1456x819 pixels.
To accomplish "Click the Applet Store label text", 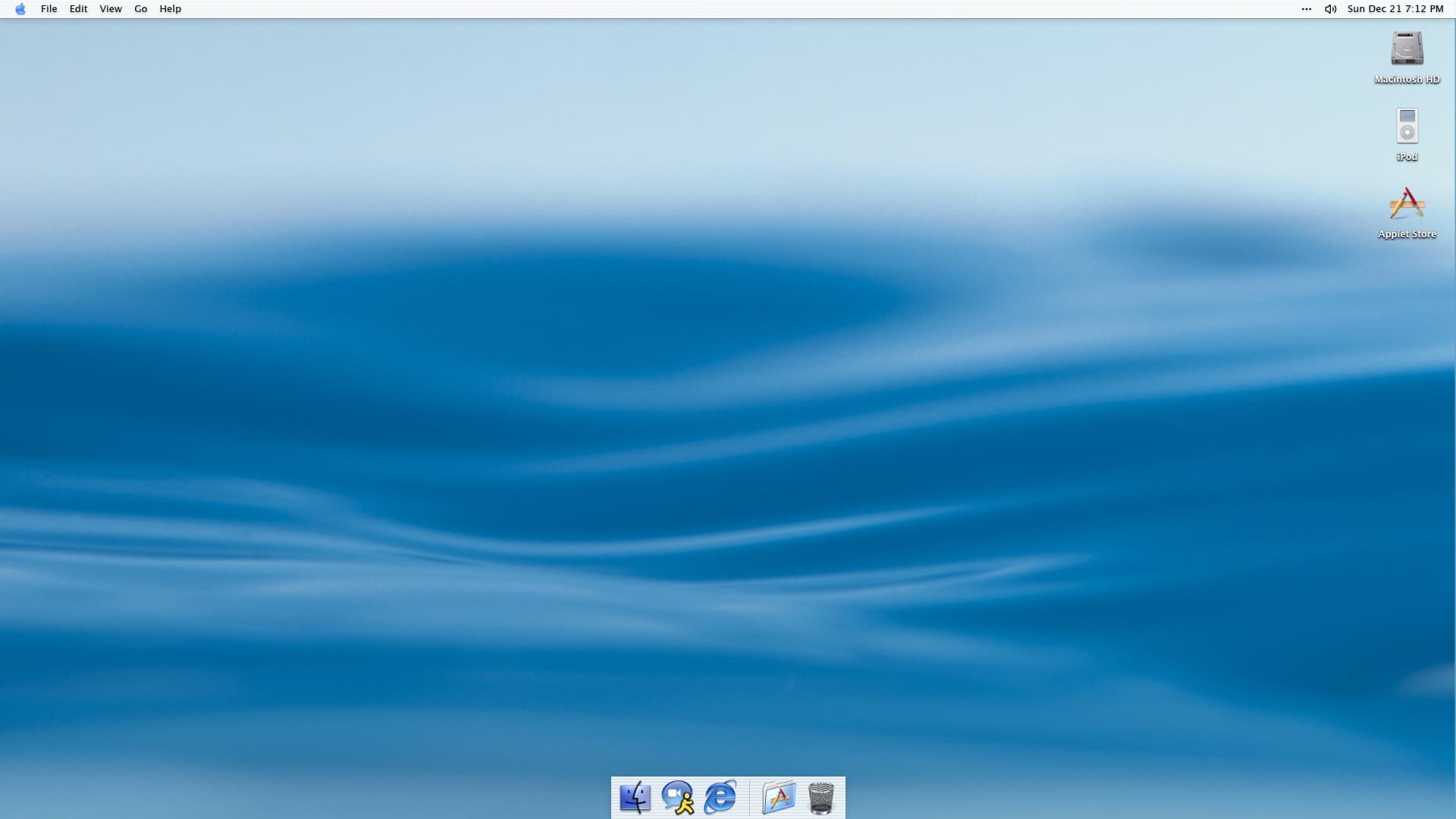I will tap(1407, 234).
